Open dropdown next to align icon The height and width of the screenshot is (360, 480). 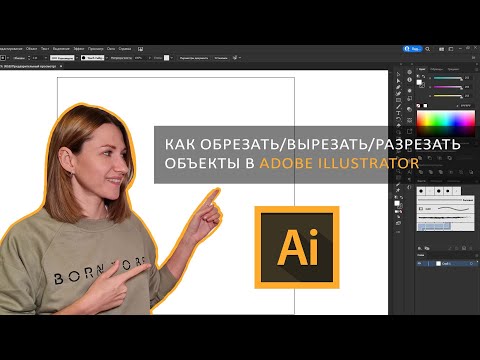(x=240, y=58)
